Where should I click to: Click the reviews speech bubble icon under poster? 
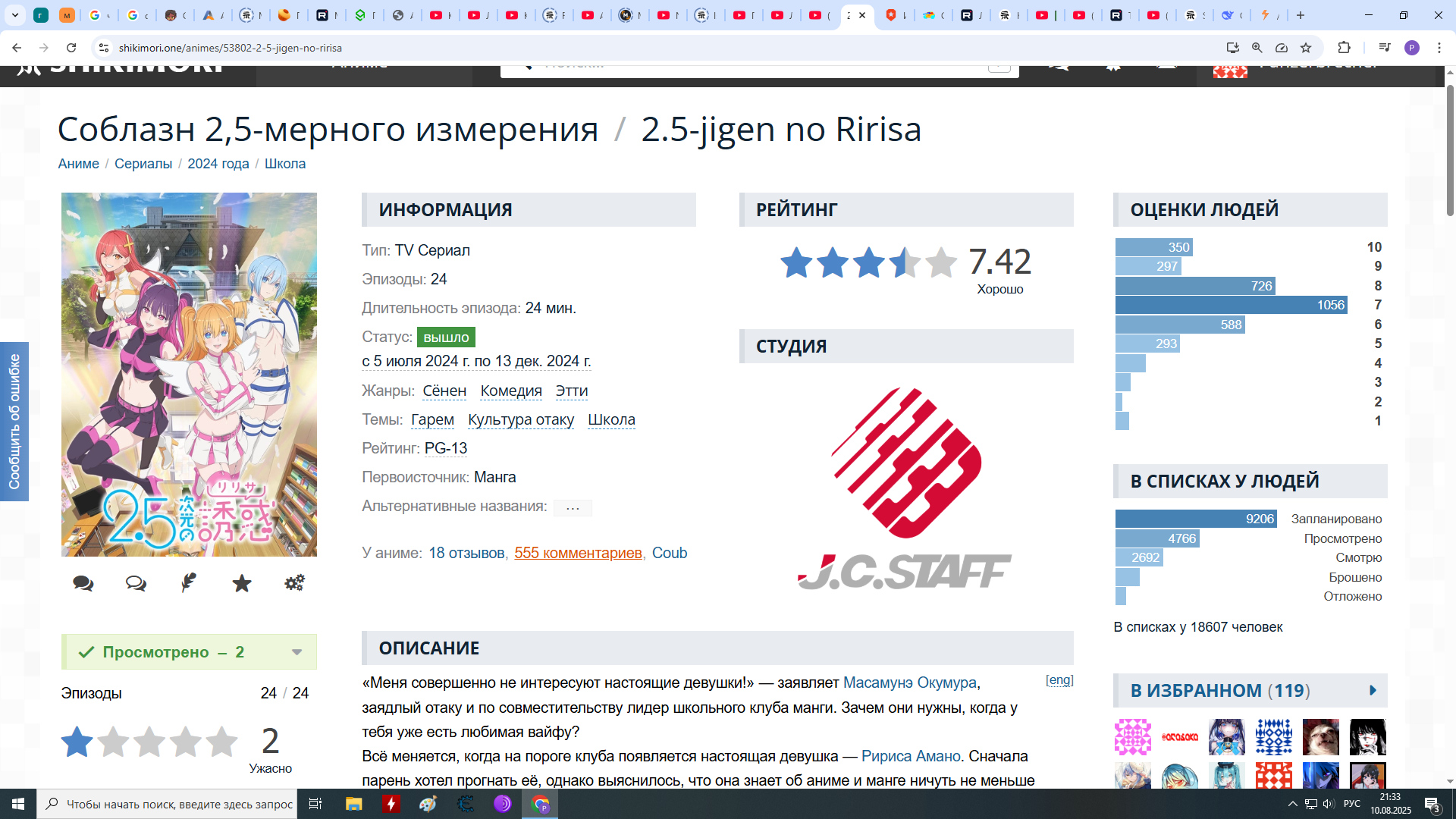pos(83,583)
